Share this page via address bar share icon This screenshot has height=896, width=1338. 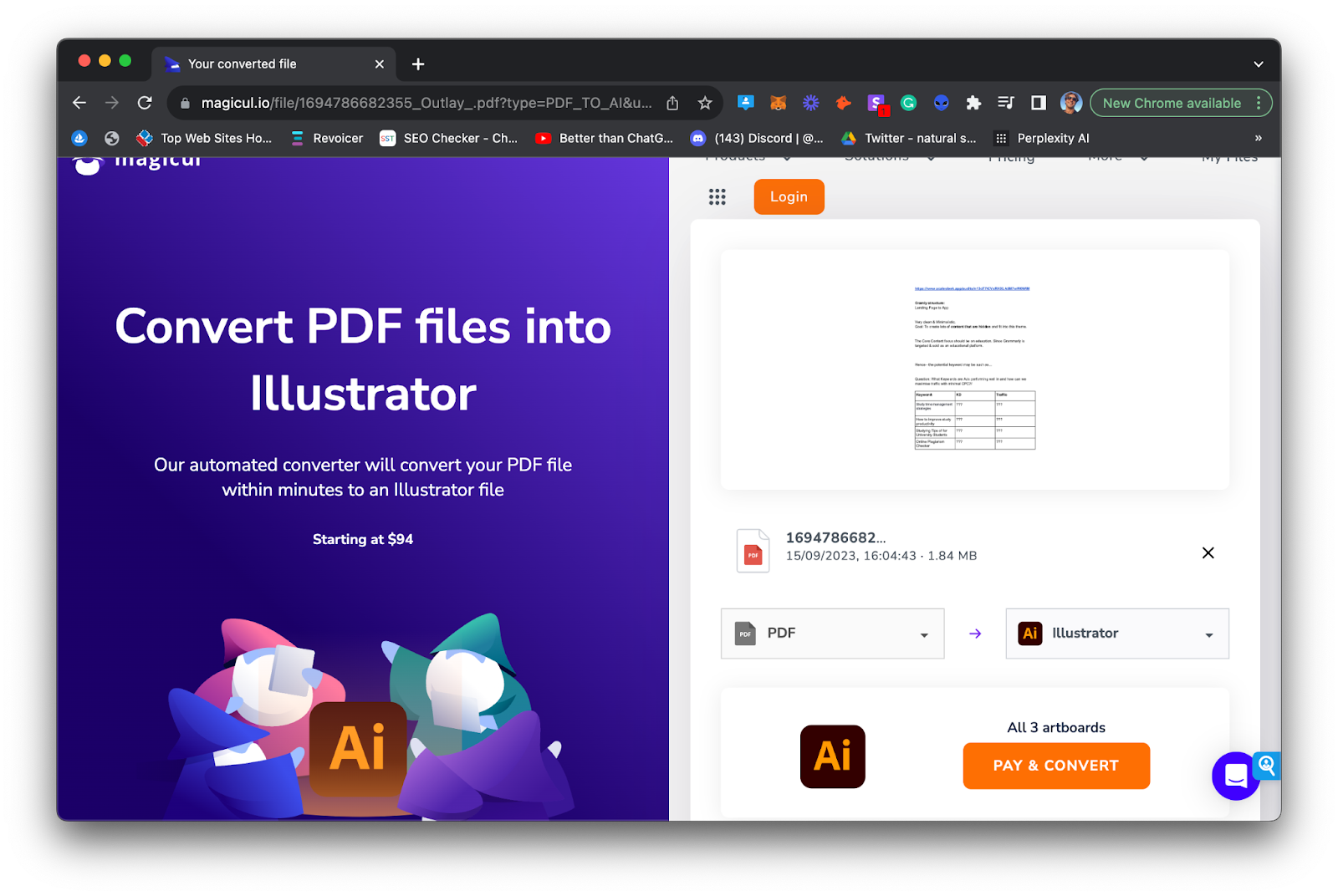coord(672,103)
